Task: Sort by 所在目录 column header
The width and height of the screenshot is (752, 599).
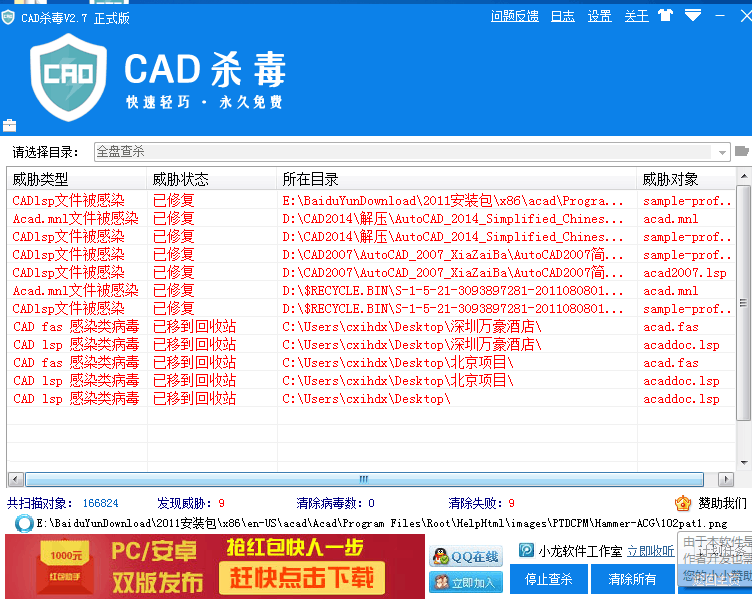Action: [x=457, y=179]
